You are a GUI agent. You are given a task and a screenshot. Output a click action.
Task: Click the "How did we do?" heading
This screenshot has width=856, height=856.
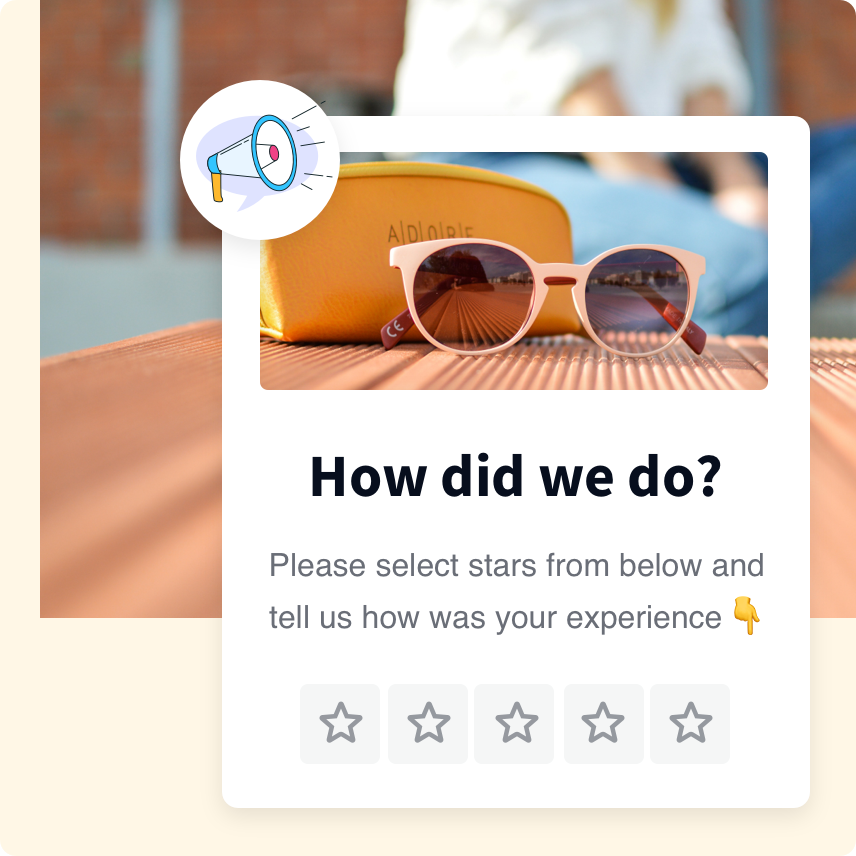(515, 477)
